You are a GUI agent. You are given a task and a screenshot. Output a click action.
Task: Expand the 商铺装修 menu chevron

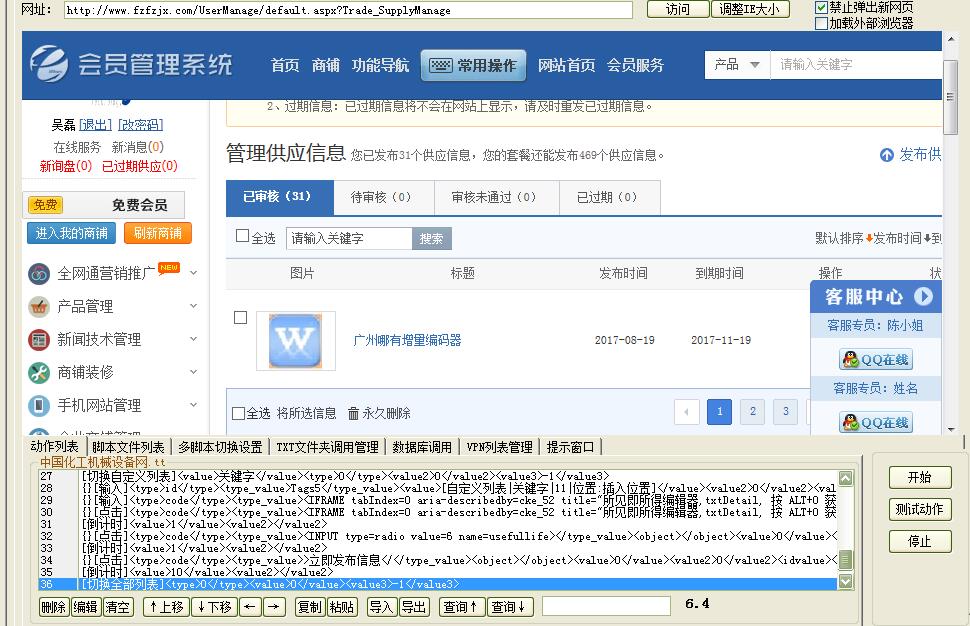(194, 372)
